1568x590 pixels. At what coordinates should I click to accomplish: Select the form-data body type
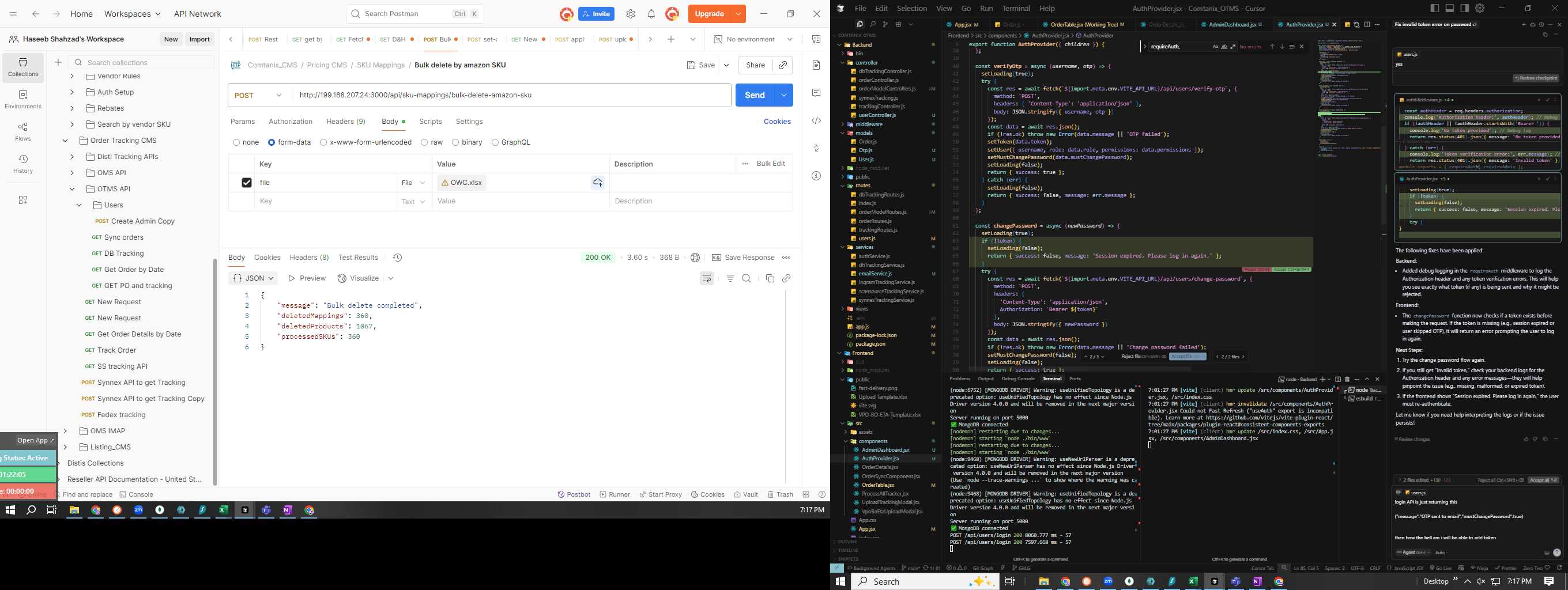click(272, 142)
